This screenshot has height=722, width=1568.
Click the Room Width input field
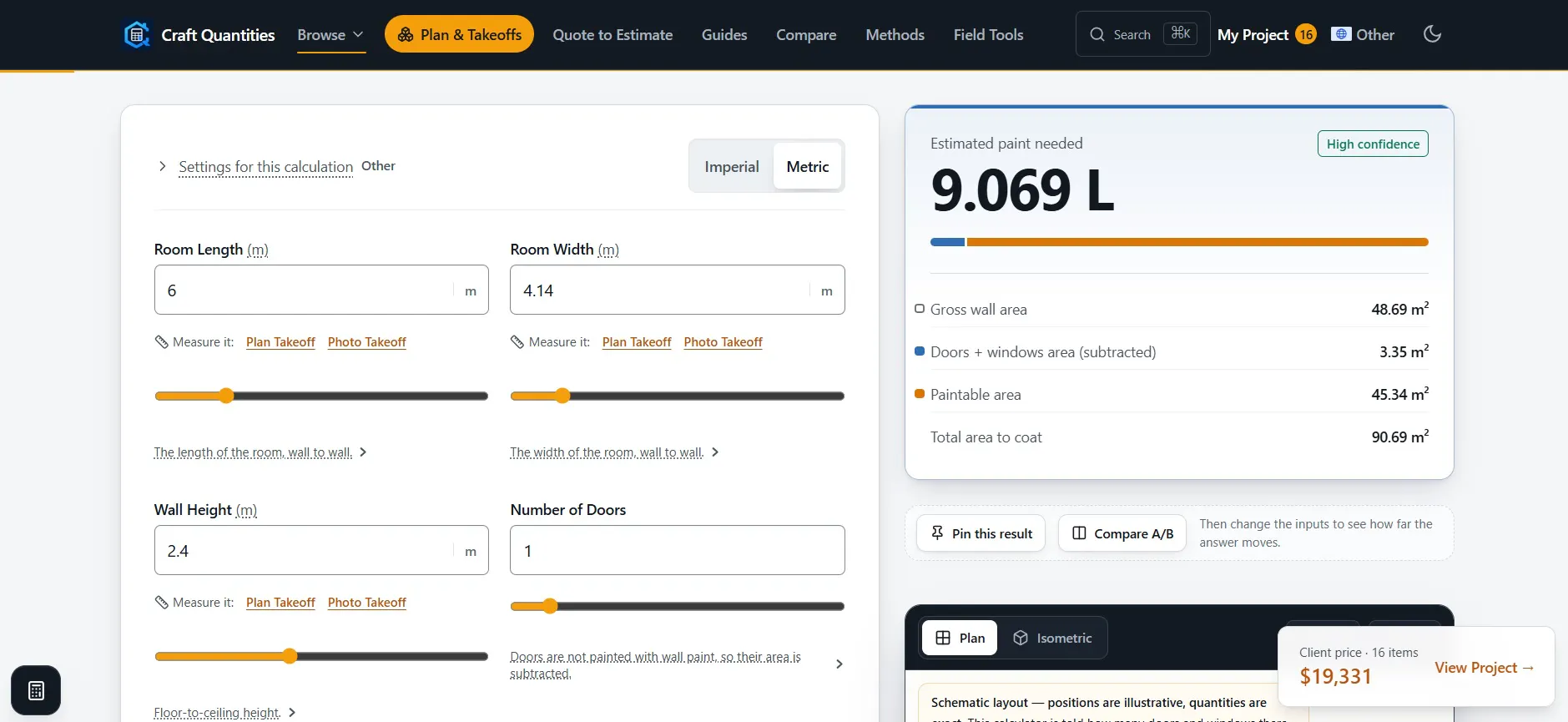click(678, 290)
